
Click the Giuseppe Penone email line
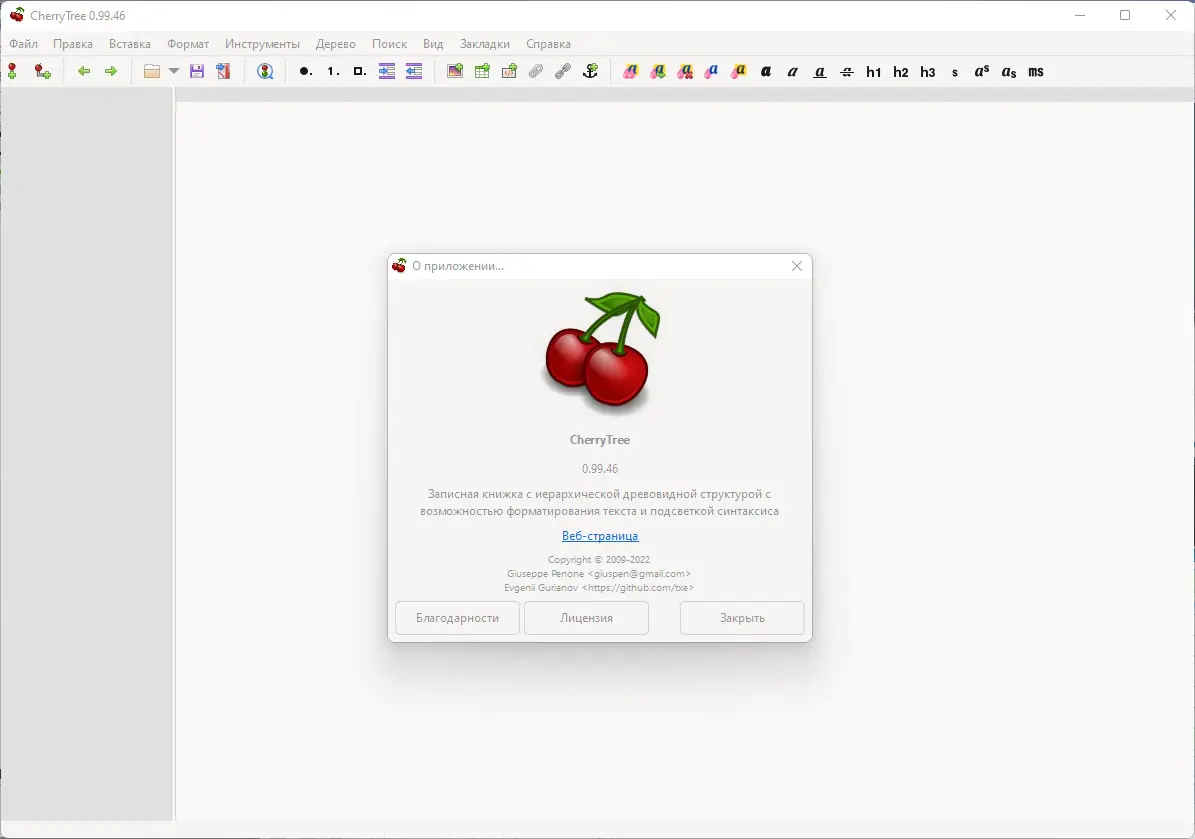coord(599,574)
